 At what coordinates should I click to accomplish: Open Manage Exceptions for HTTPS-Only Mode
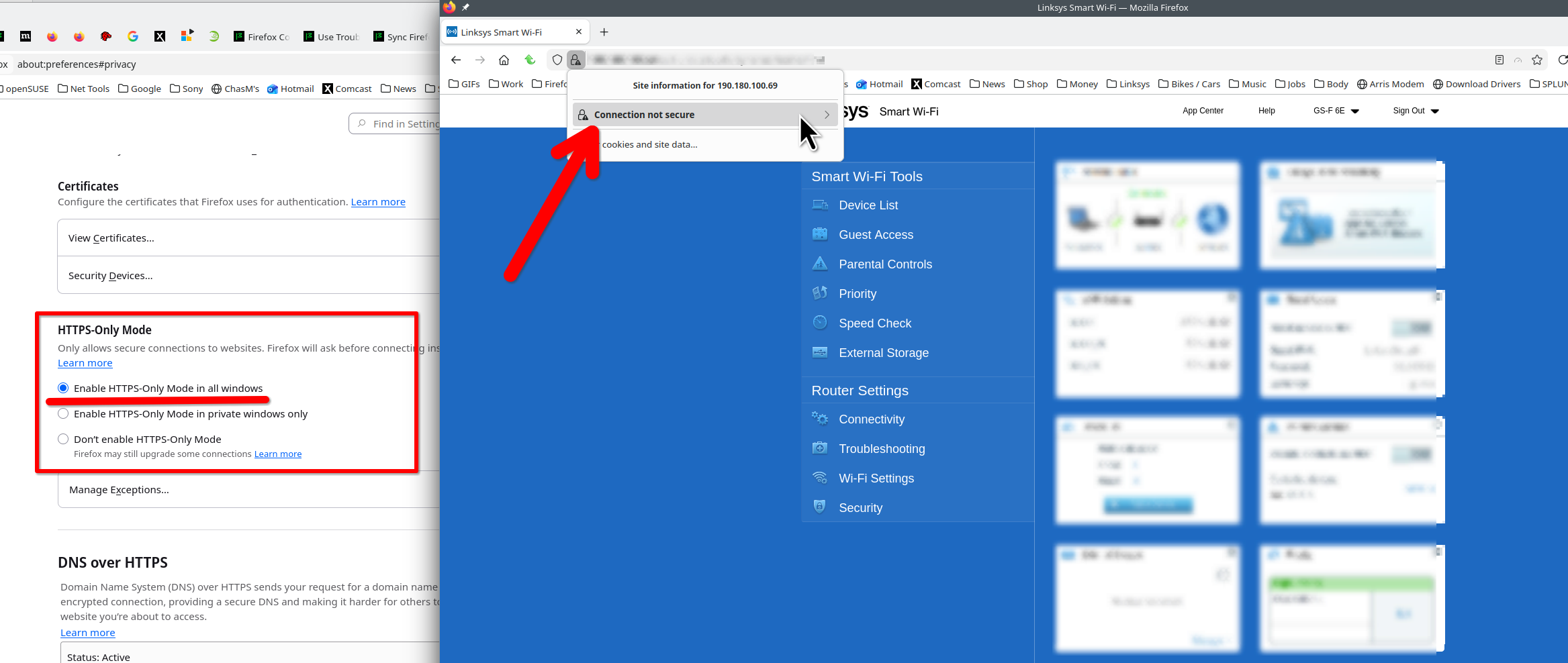[x=248, y=490]
